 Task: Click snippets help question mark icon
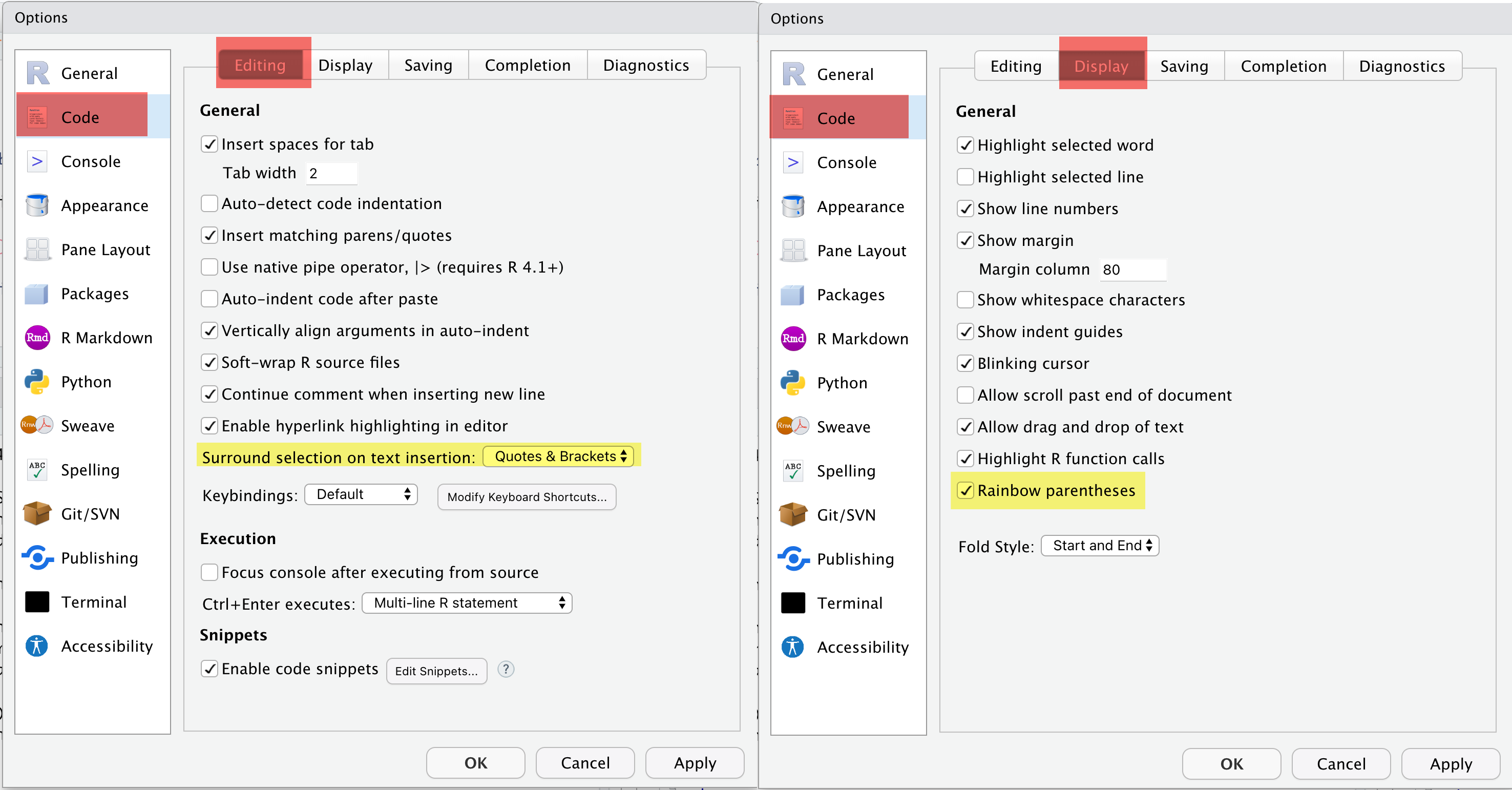[506, 669]
